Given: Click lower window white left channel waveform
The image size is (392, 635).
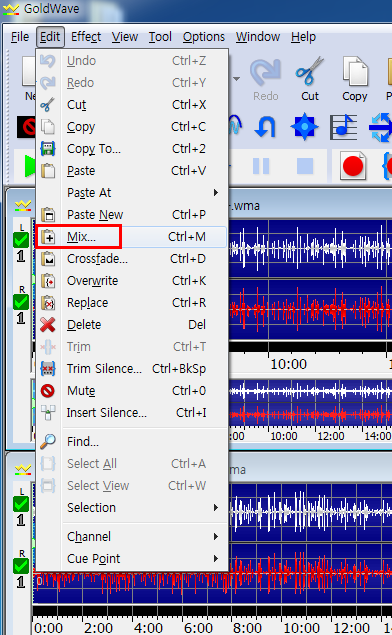Looking at the screenshot, I should coord(310,512).
